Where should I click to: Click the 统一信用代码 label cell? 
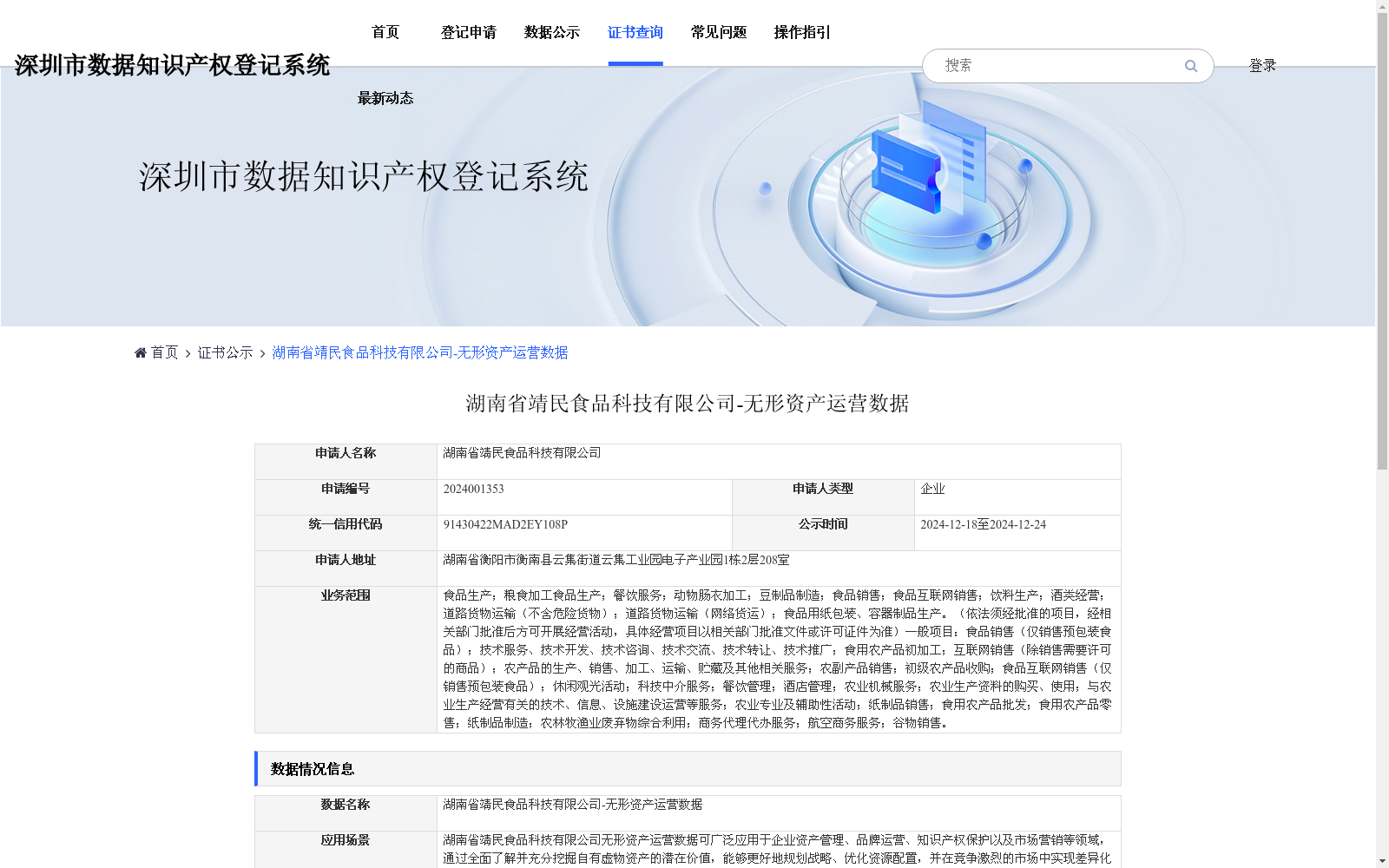coord(346,533)
